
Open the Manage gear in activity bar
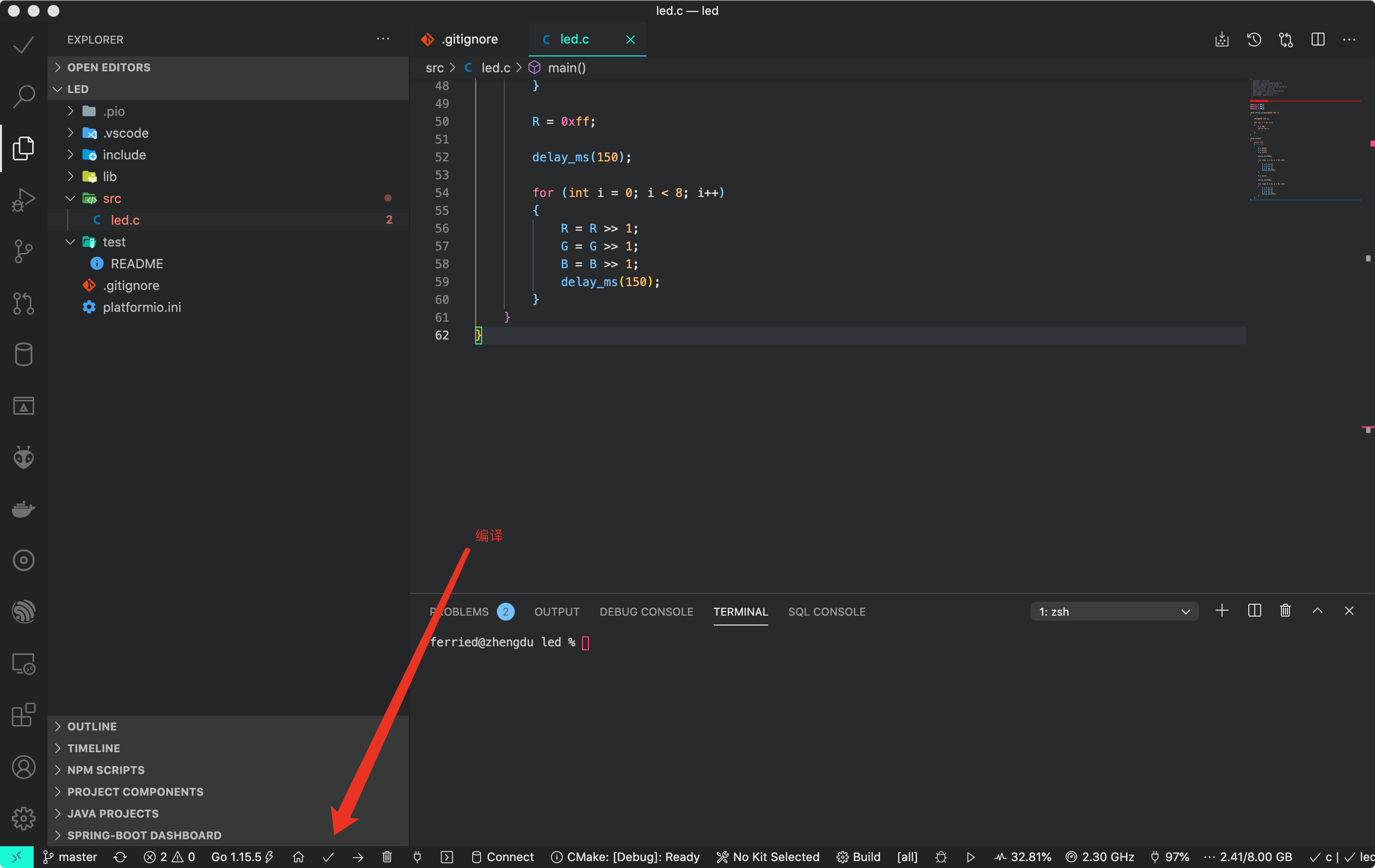tap(23, 819)
